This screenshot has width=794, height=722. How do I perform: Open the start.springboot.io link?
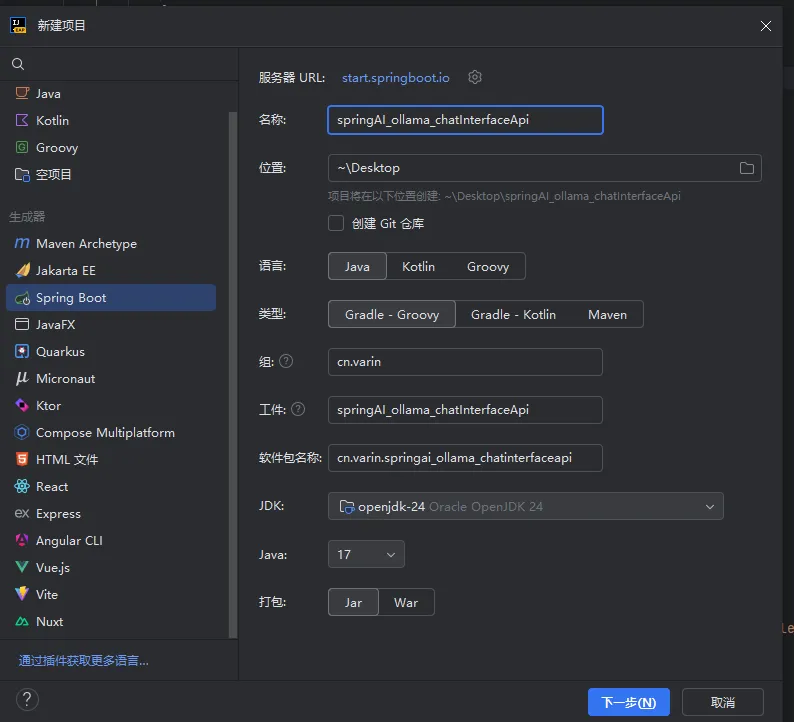pyautogui.click(x=395, y=77)
